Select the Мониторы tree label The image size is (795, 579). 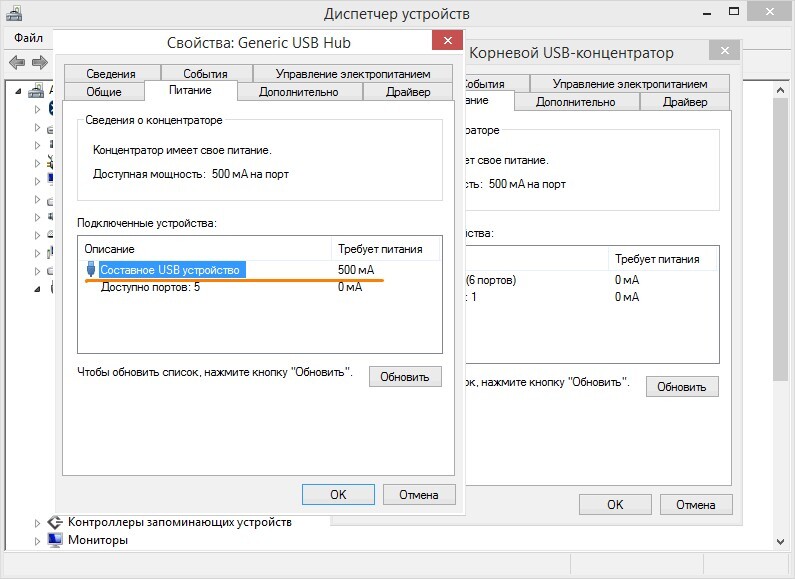(98, 540)
